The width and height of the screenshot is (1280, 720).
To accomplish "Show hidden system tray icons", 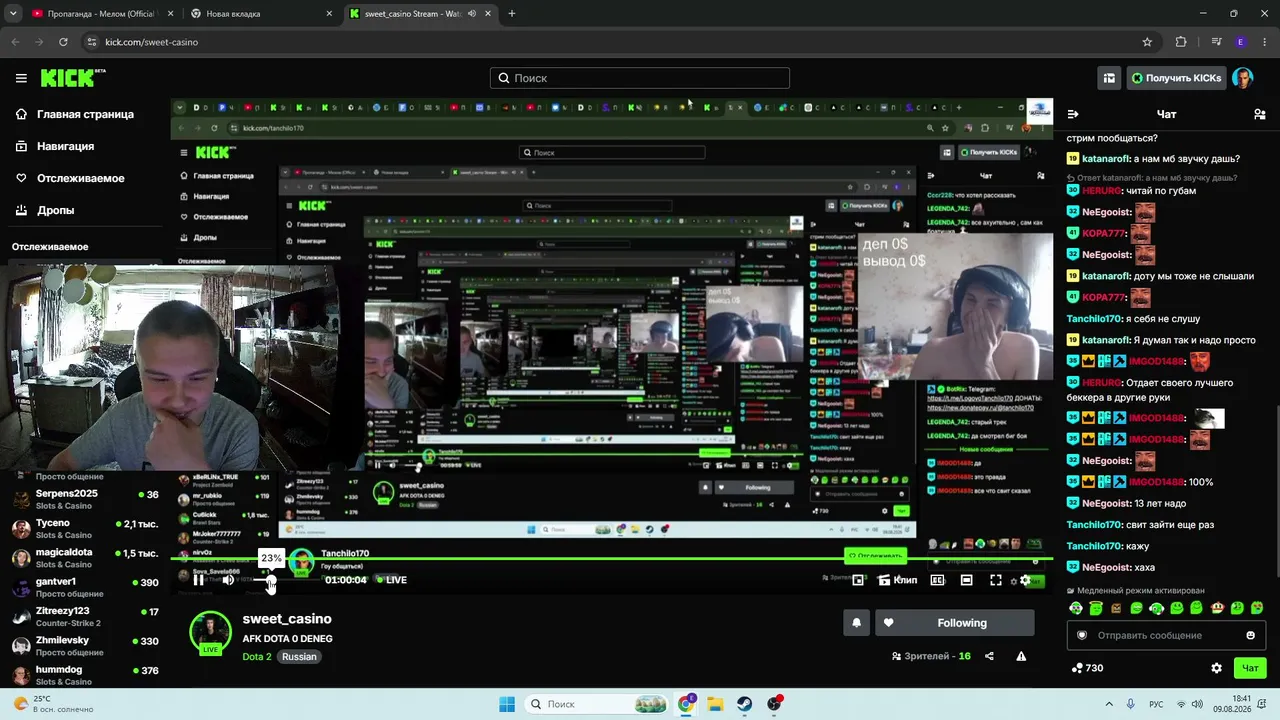I will click(x=1109, y=704).
